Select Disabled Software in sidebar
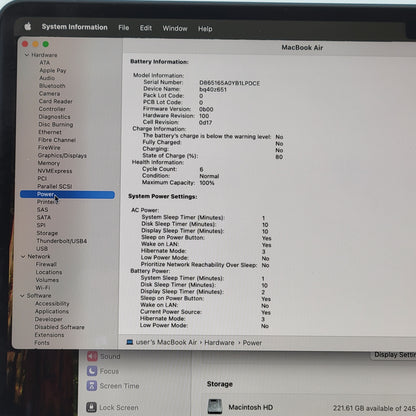The image size is (416, 416). 60,327
